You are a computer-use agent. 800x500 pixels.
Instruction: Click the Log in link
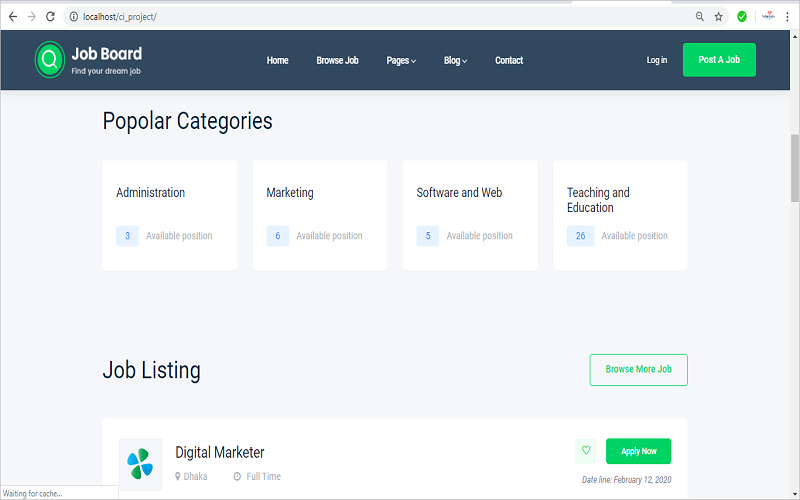657,60
